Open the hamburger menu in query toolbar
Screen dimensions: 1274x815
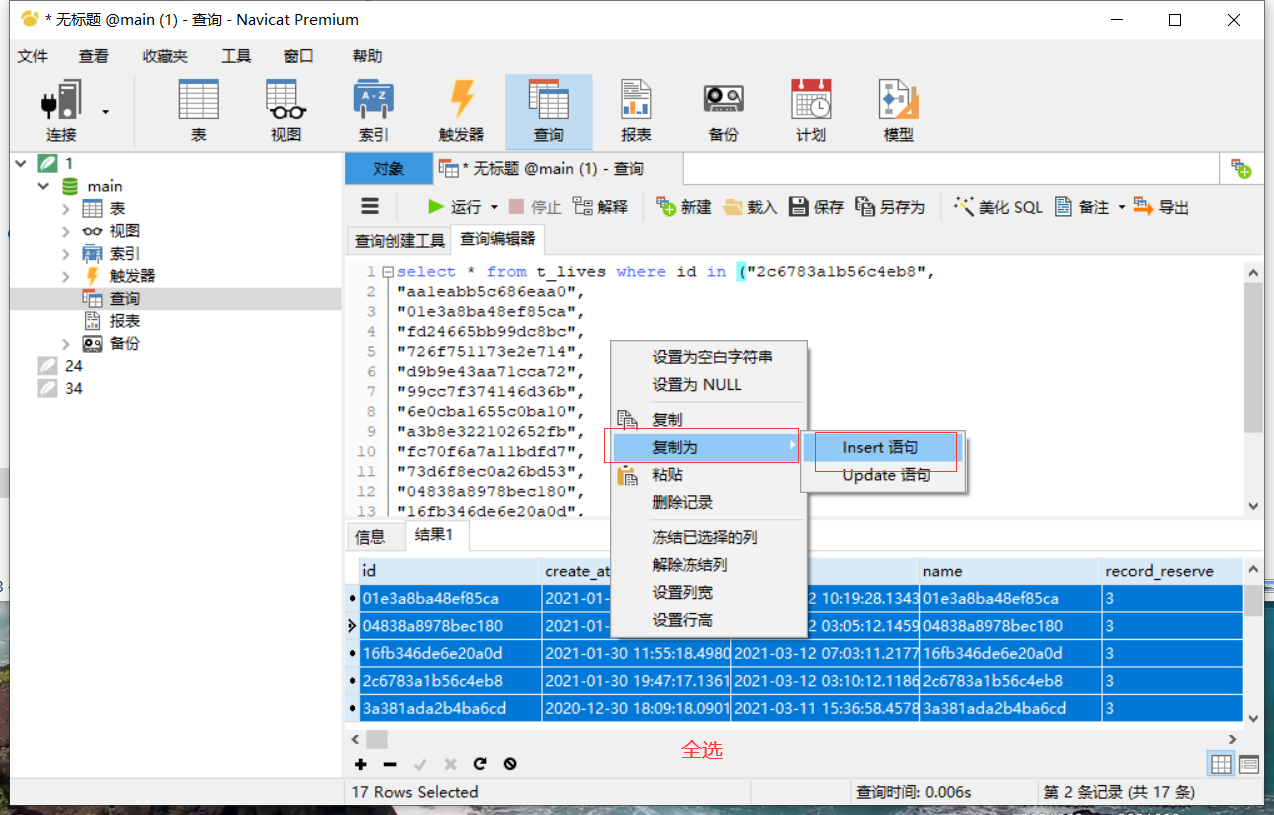pos(370,207)
